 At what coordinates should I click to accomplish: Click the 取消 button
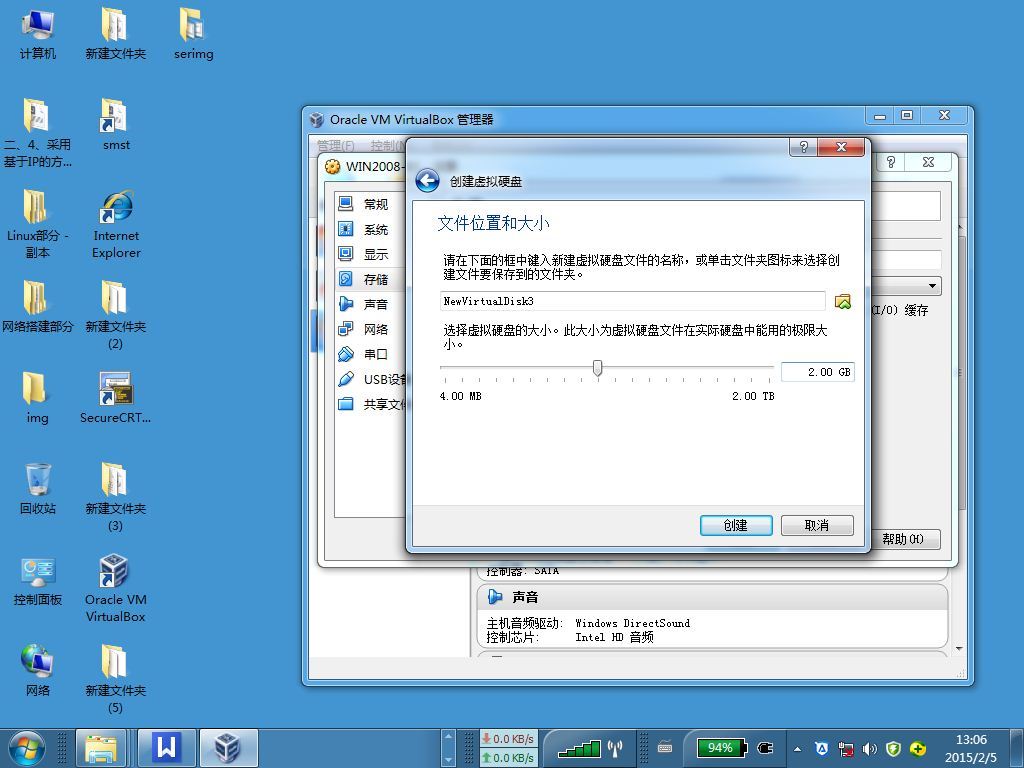tap(817, 525)
